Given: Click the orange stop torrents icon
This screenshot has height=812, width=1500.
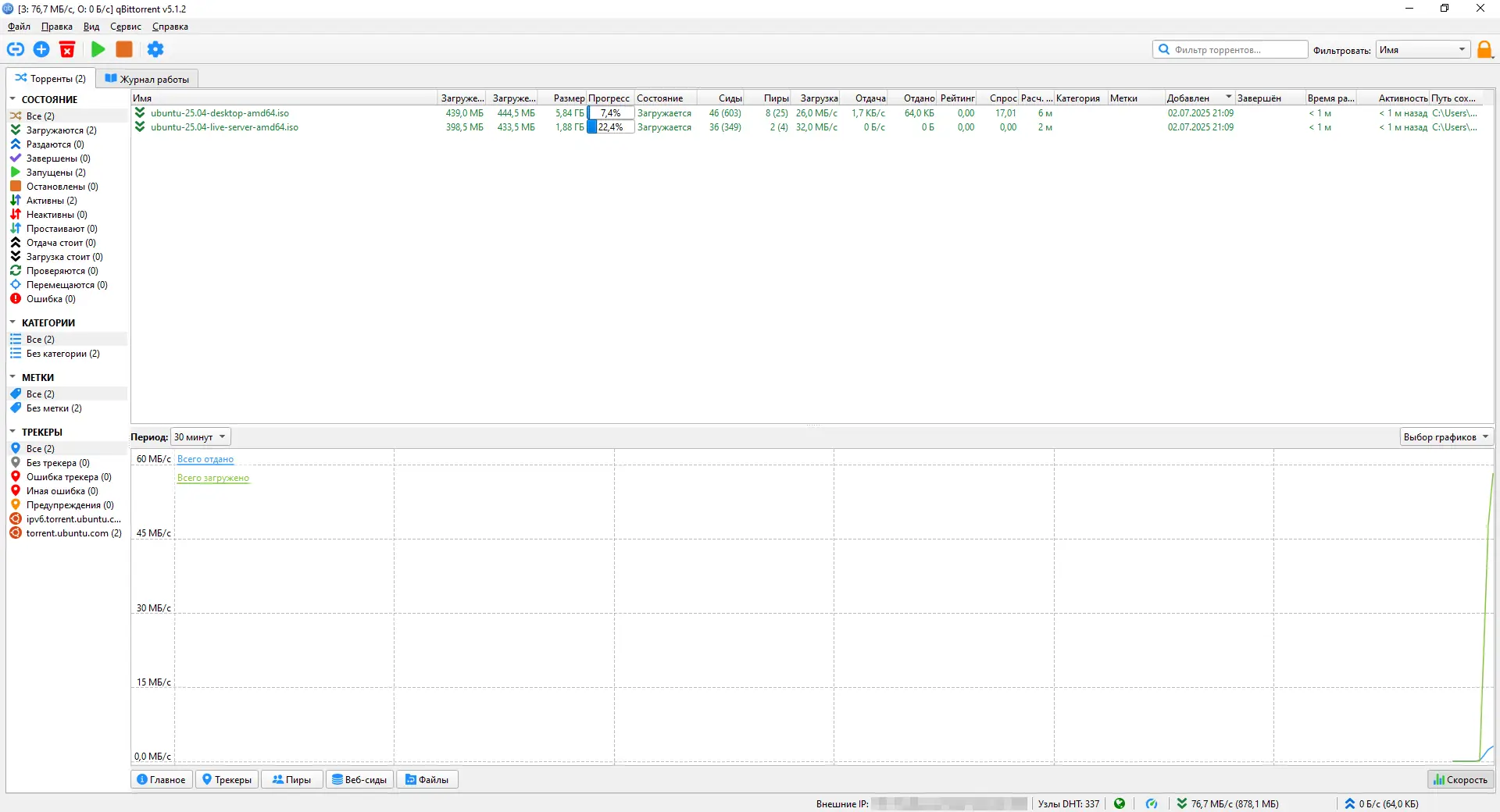Looking at the screenshot, I should (x=124, y=49).
